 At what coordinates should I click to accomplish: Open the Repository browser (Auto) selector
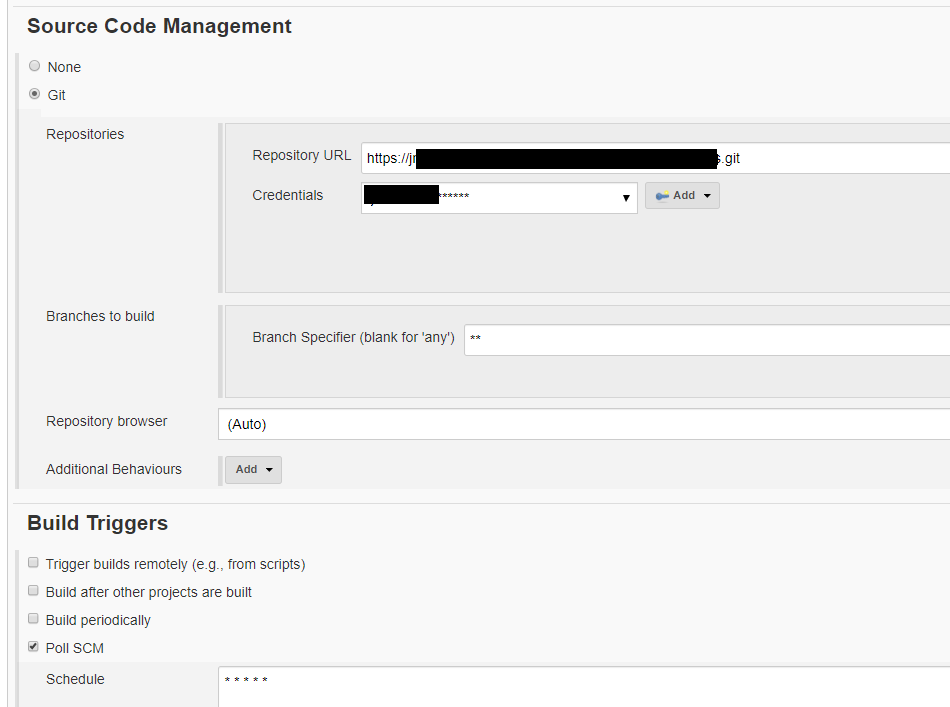pyautogui.click(x=584, y=424)
